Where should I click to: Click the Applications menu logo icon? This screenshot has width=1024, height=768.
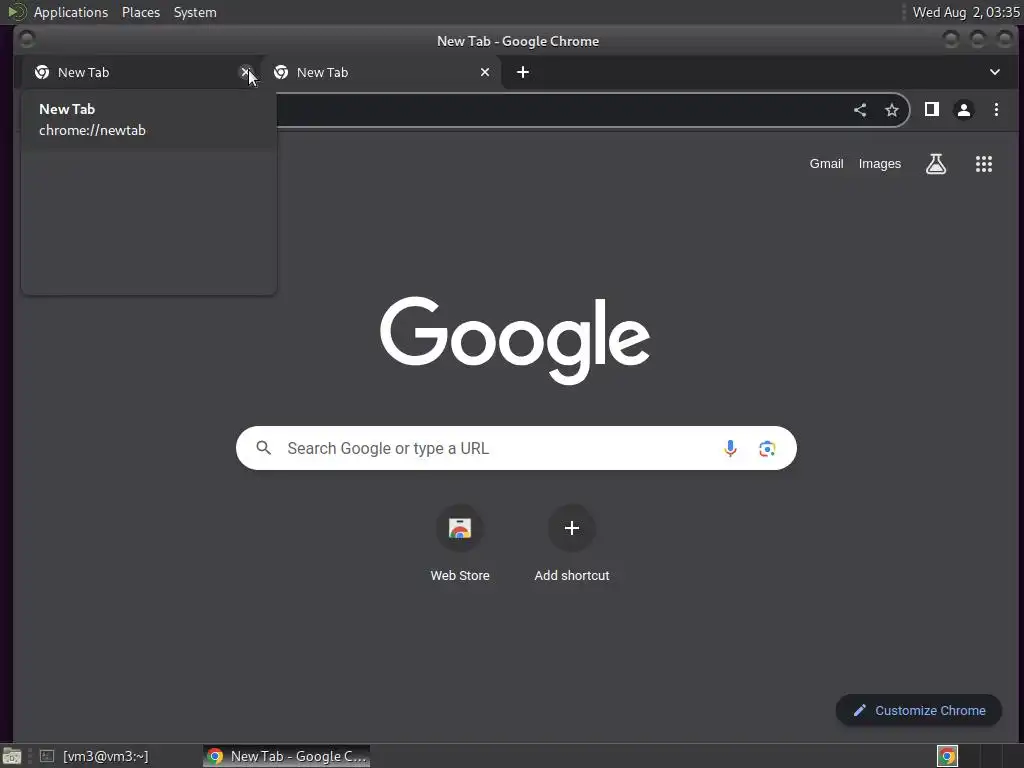(16, 12)
